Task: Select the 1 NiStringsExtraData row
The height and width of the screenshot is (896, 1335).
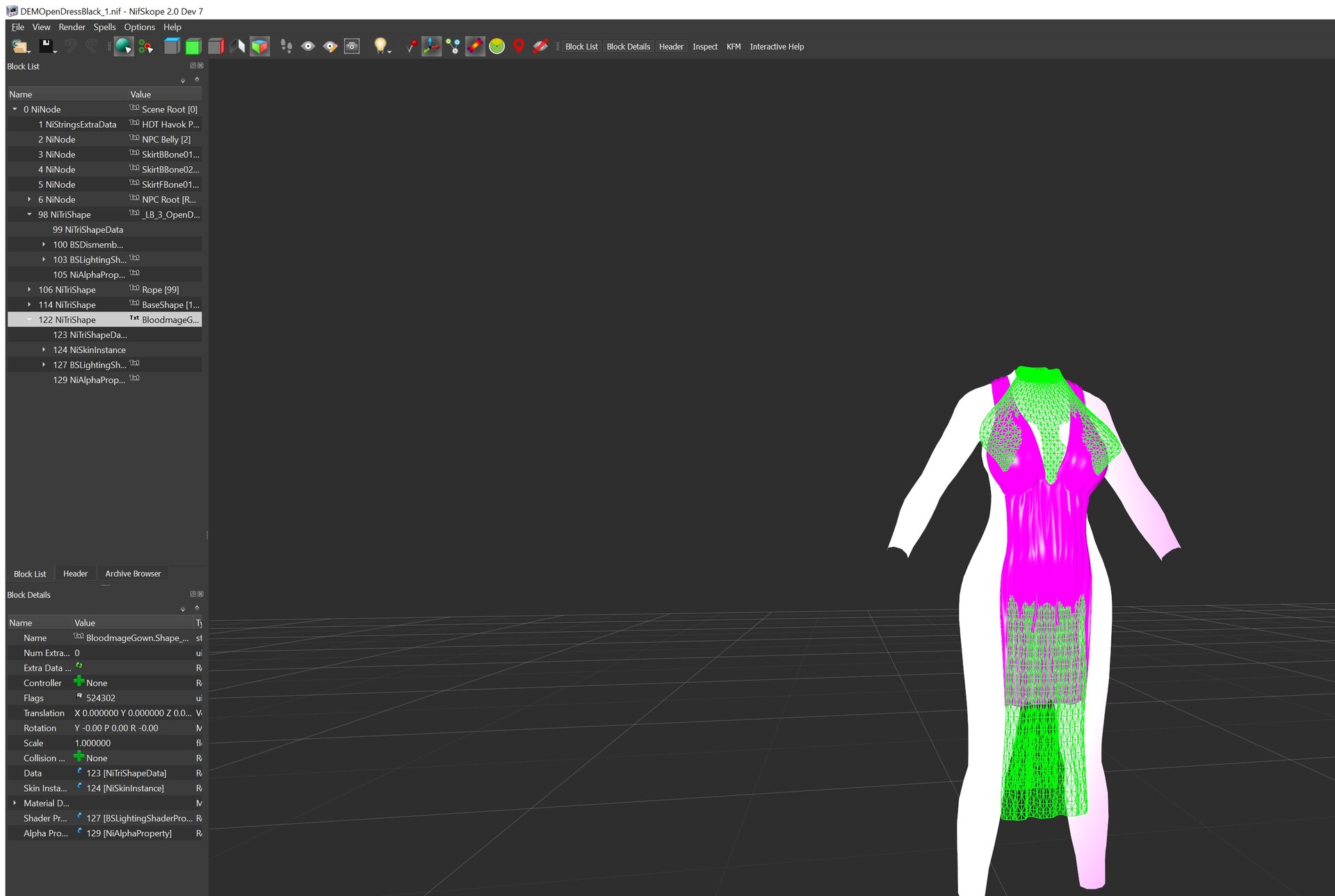Action: [105, 124]
